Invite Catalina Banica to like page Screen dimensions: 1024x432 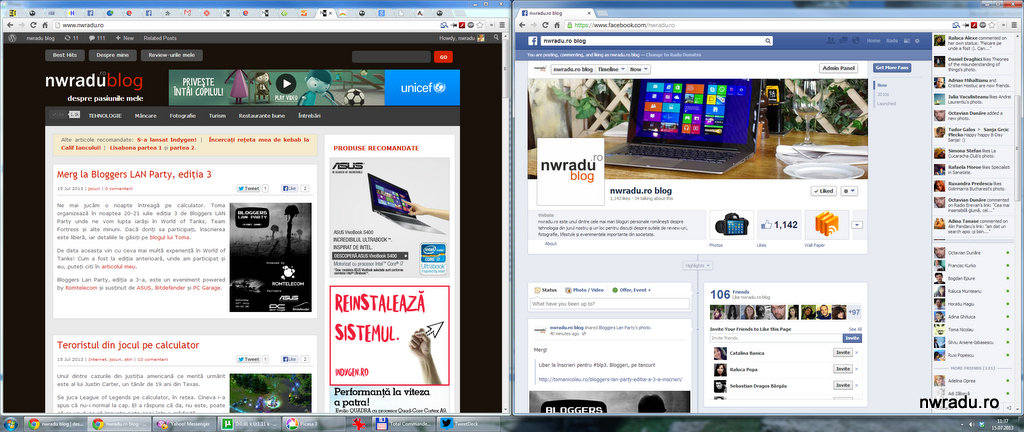coord(842,352)
